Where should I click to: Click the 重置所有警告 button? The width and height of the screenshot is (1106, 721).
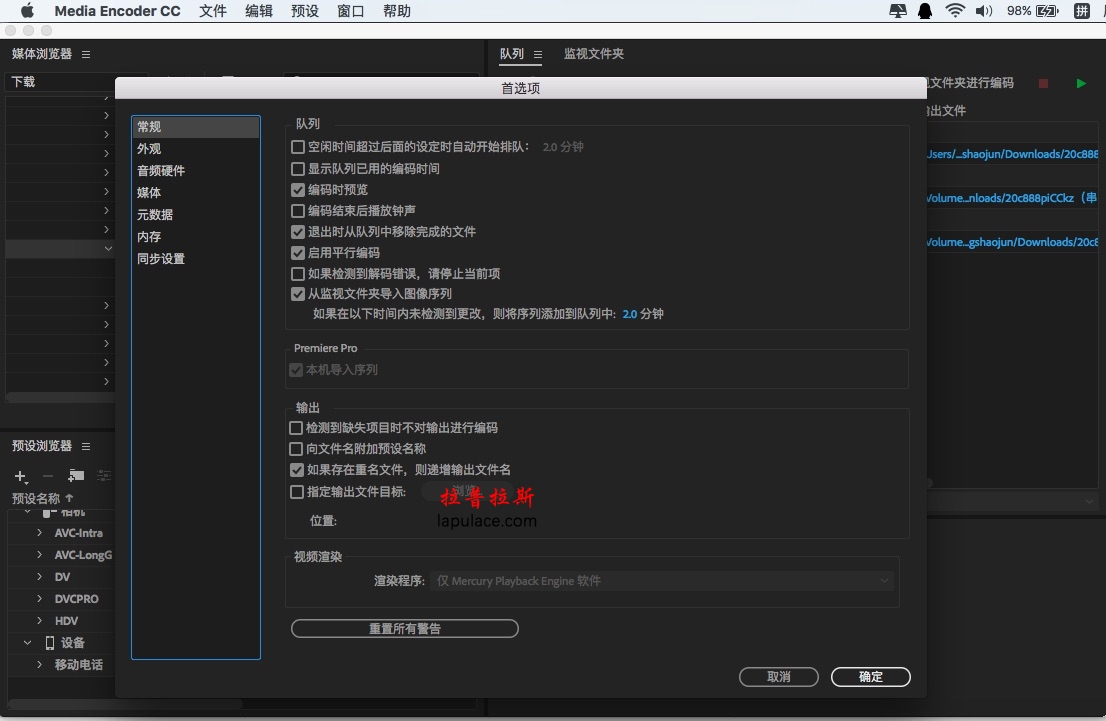[x=405, y=629]
